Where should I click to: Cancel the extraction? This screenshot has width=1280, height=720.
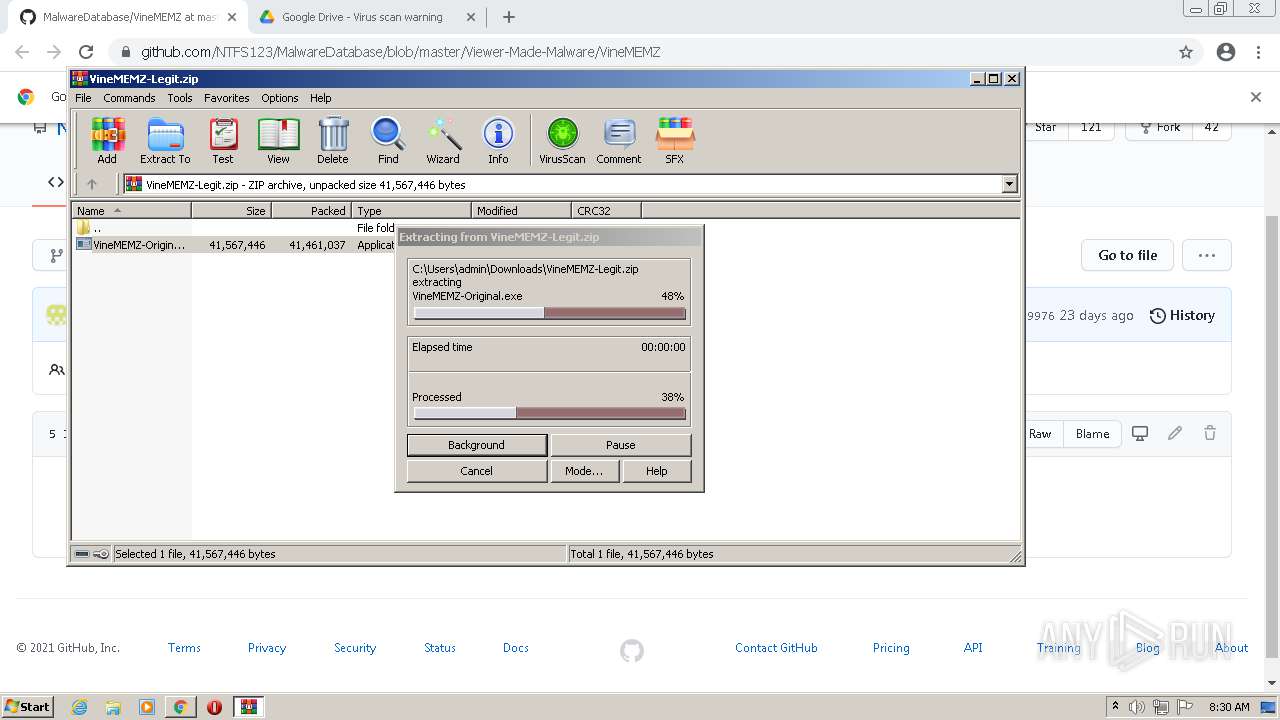pyautogui.click(x=477, y=471)
